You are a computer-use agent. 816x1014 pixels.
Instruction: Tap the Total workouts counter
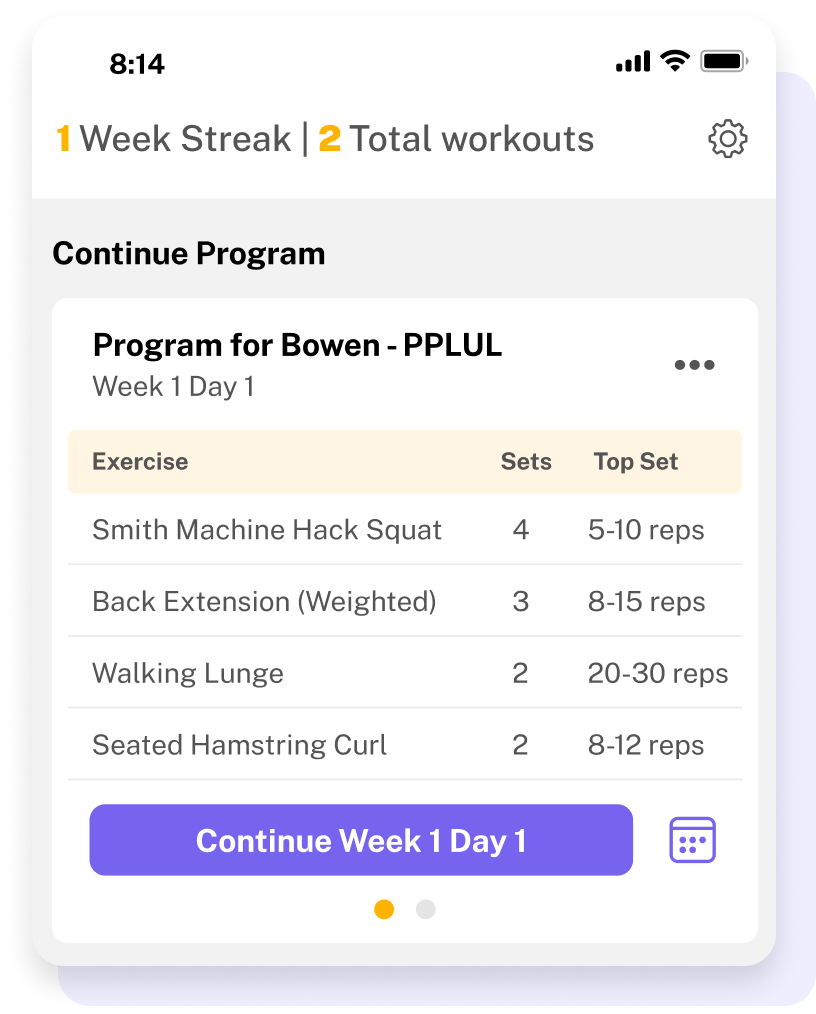[x=456, y=138]
